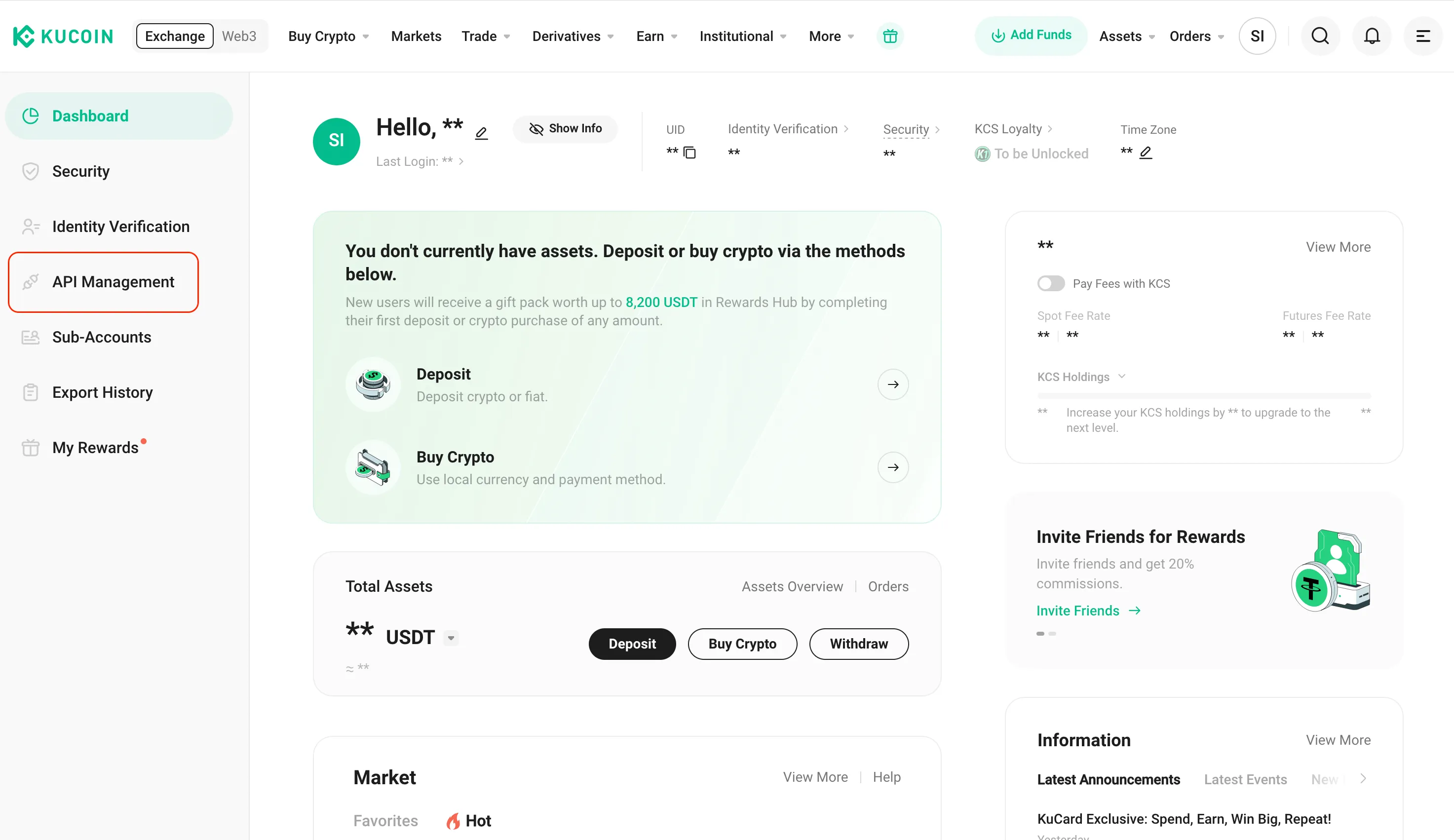Click Buy Crypto outlined button
This screenshot has height=840, width=1454.
[x=742, y=644]
